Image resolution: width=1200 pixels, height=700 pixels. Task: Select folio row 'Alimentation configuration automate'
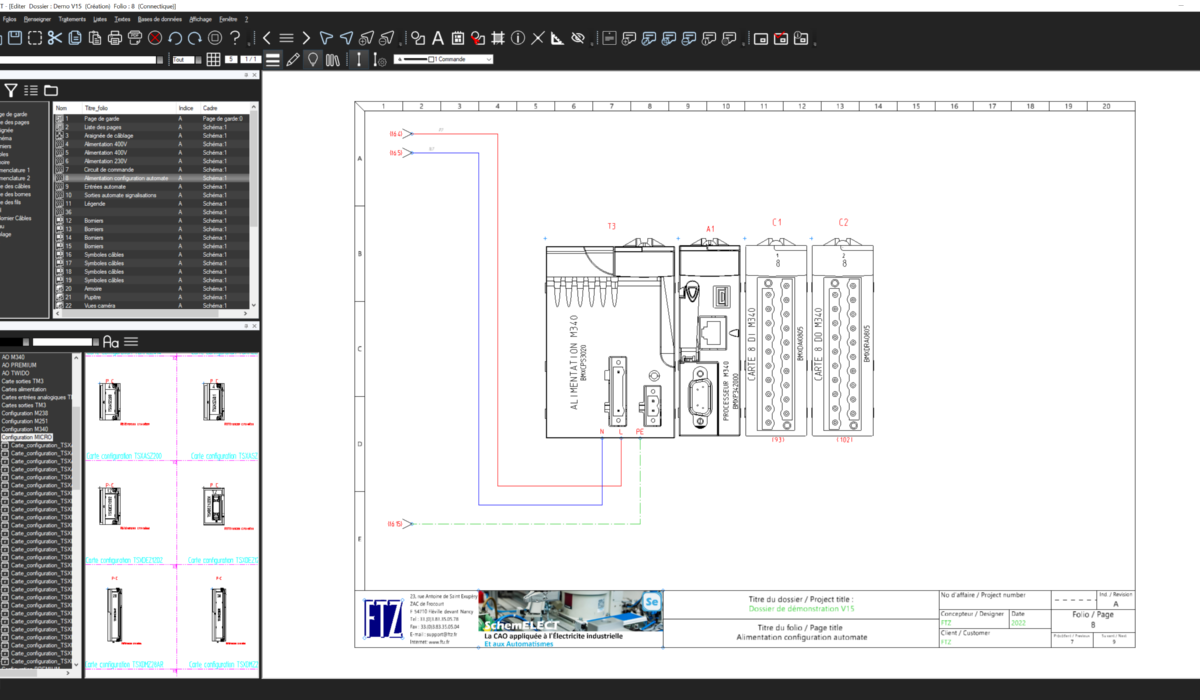150,178
